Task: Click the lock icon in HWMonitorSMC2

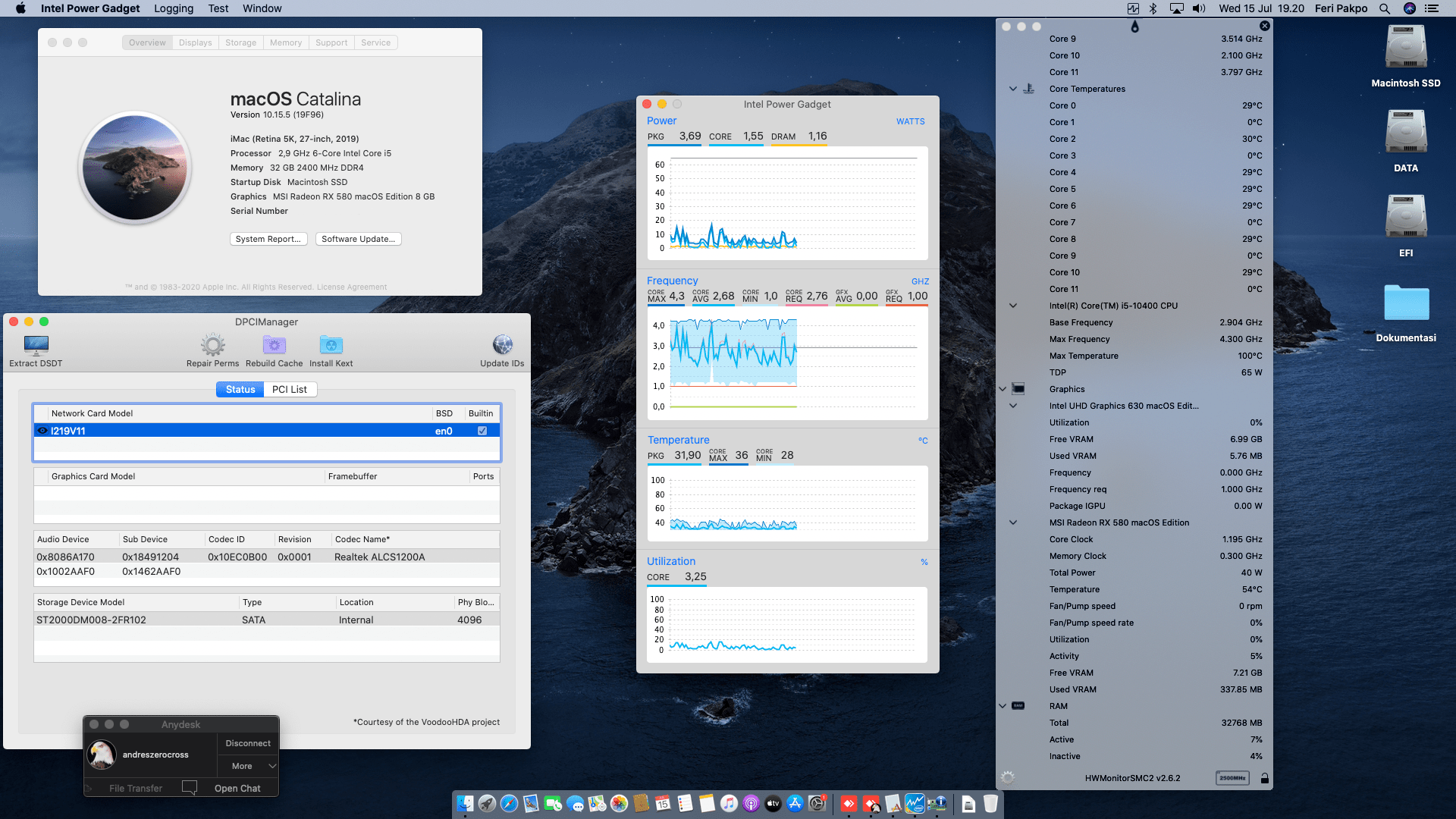Action: tap(1265, 777)
